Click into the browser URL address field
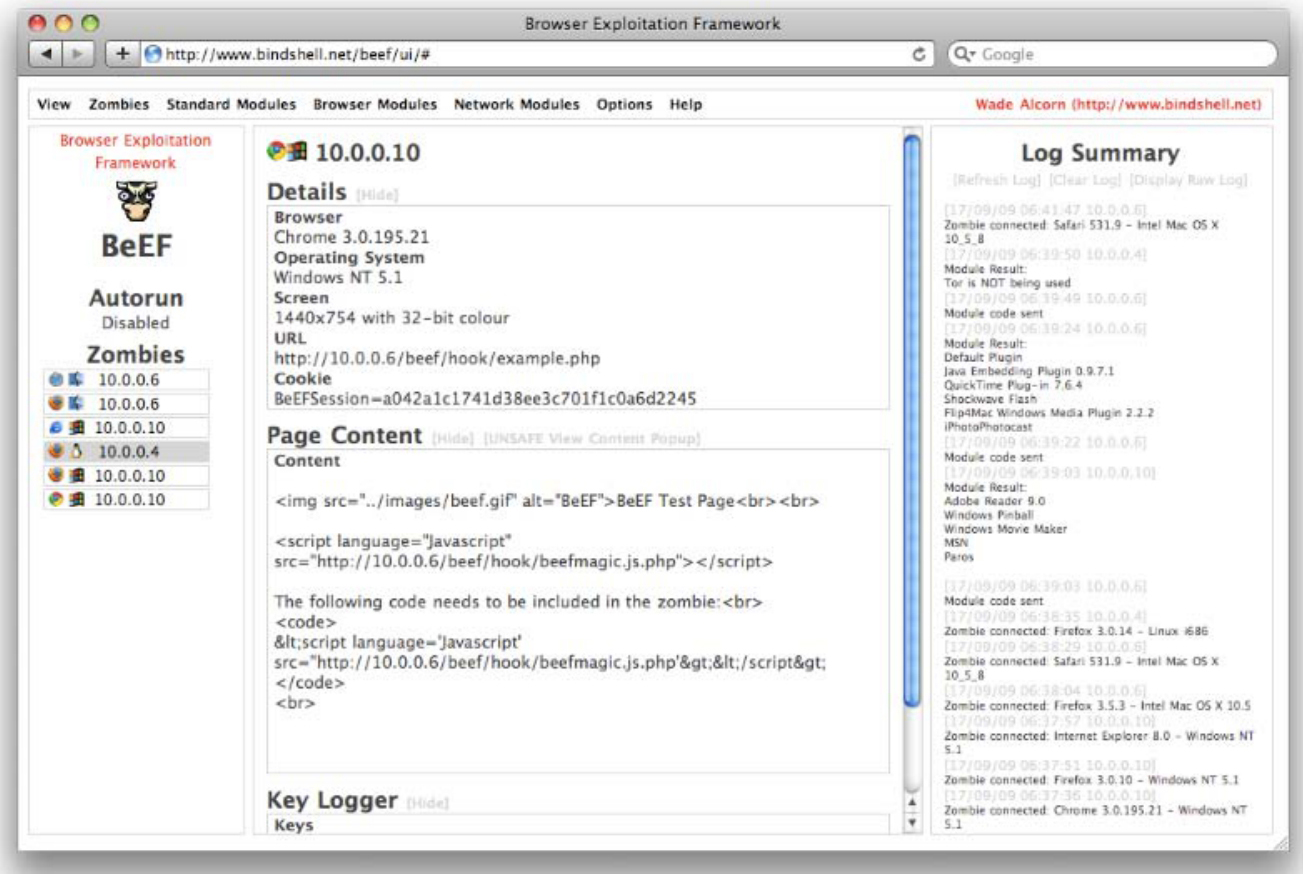The height and width of the screenshot is (874, 1303). pos(535,55)
